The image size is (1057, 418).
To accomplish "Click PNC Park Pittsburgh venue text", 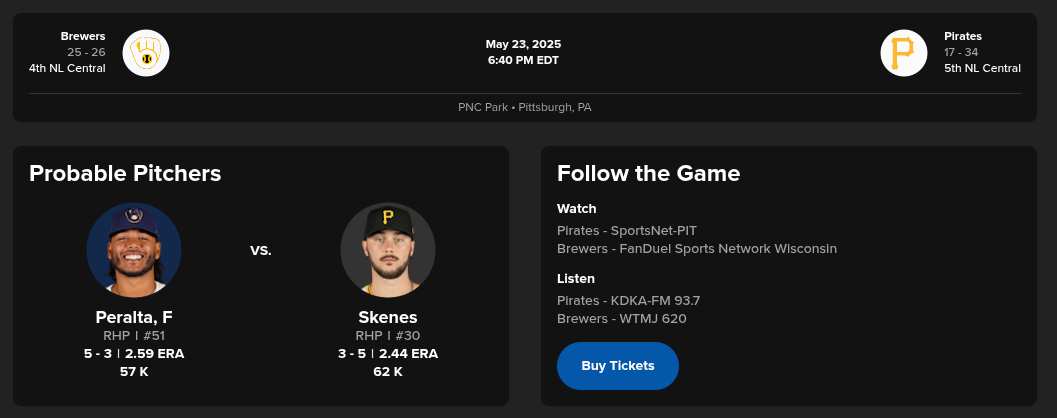I will [525, 107].
